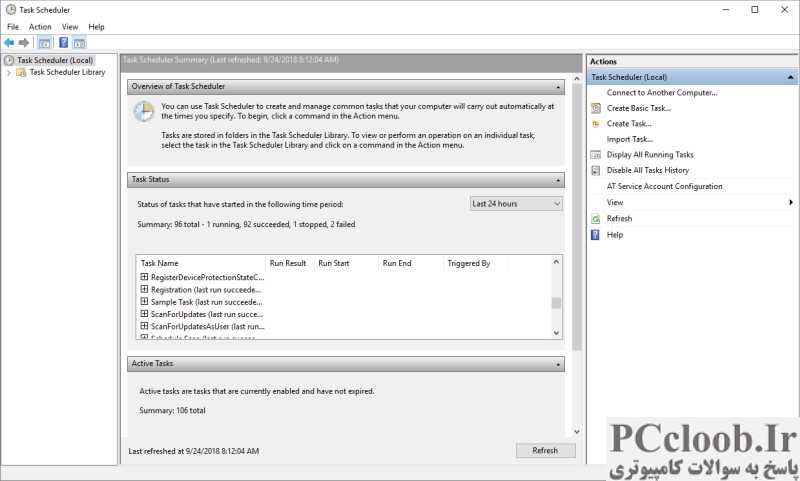The width and height of the screenshot is (800, 481).
Task: Expand the ScanForUpdates task row
Action: coord(144,314)
